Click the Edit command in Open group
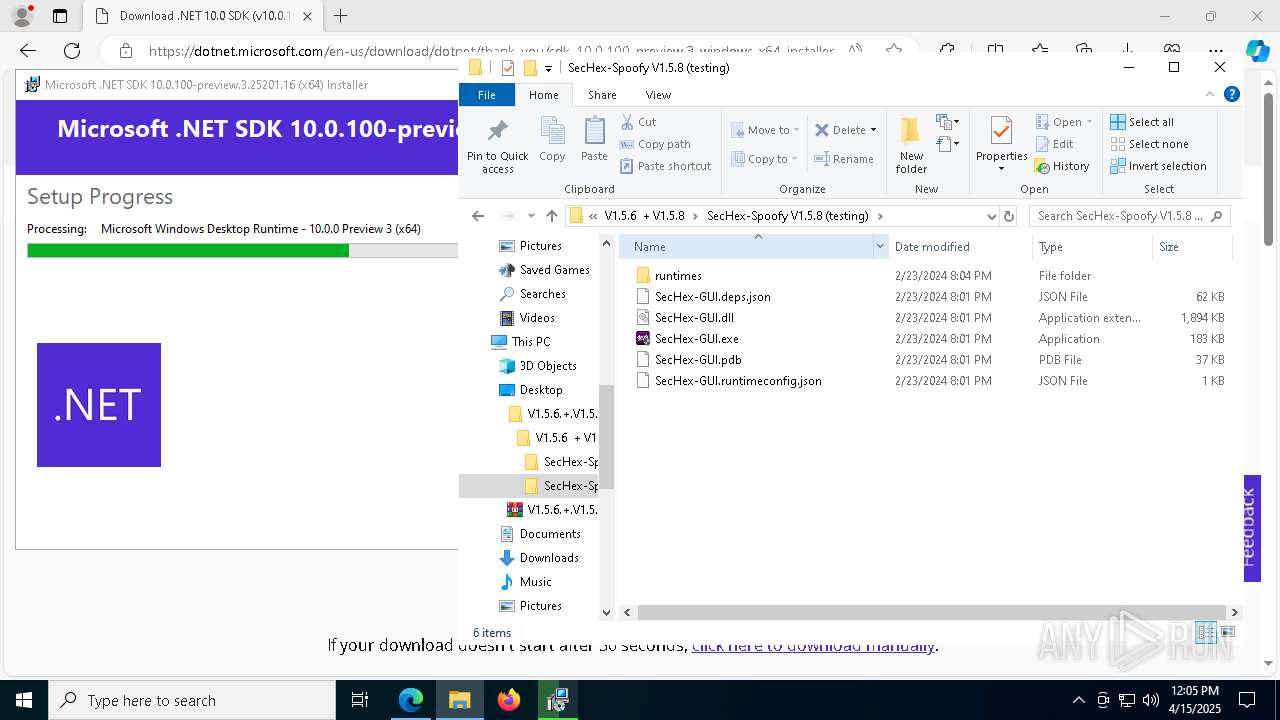Screen dimensions: 1280x720 (1054, 144)
